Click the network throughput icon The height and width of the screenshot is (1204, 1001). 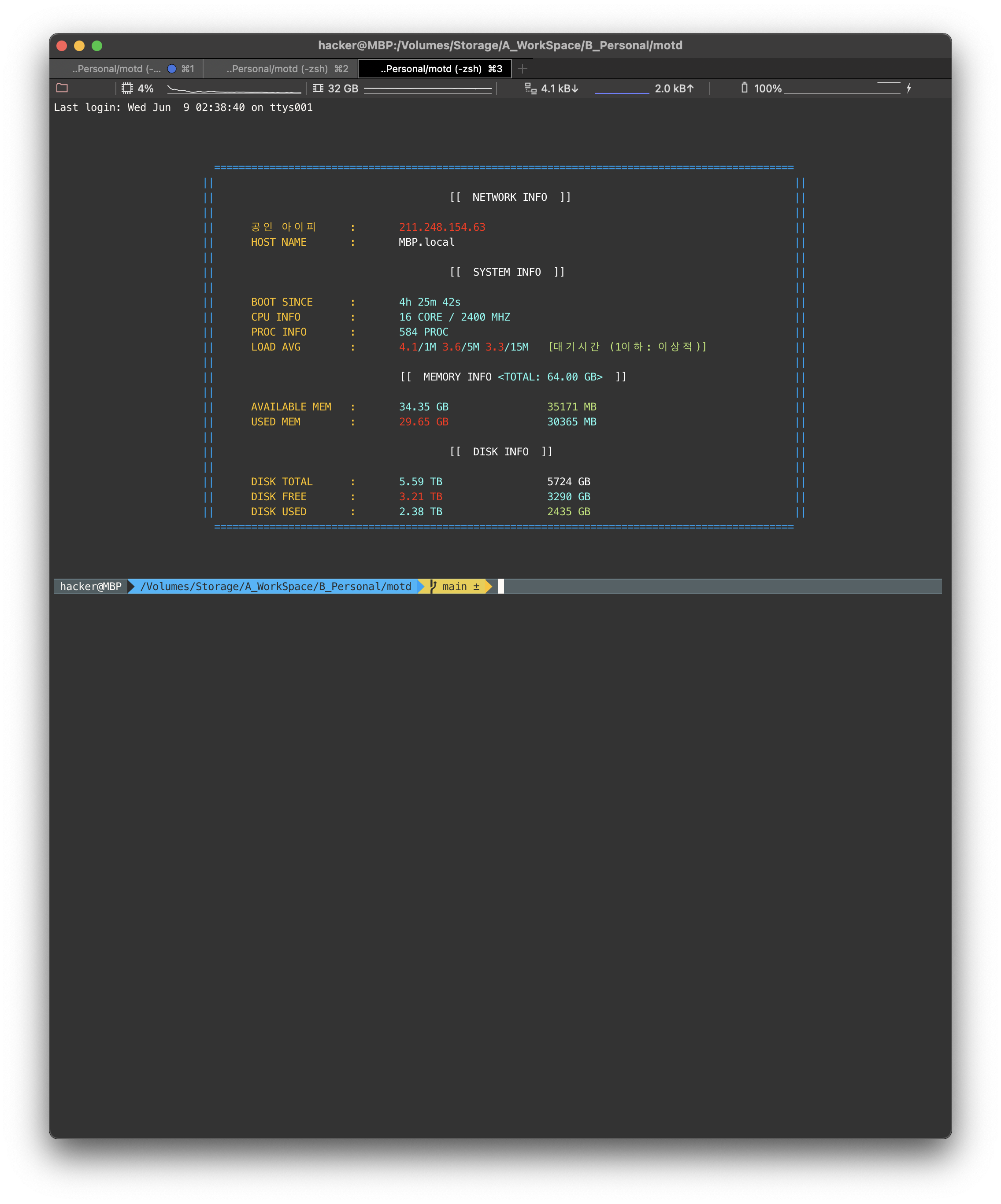click(x=530, y=88)
